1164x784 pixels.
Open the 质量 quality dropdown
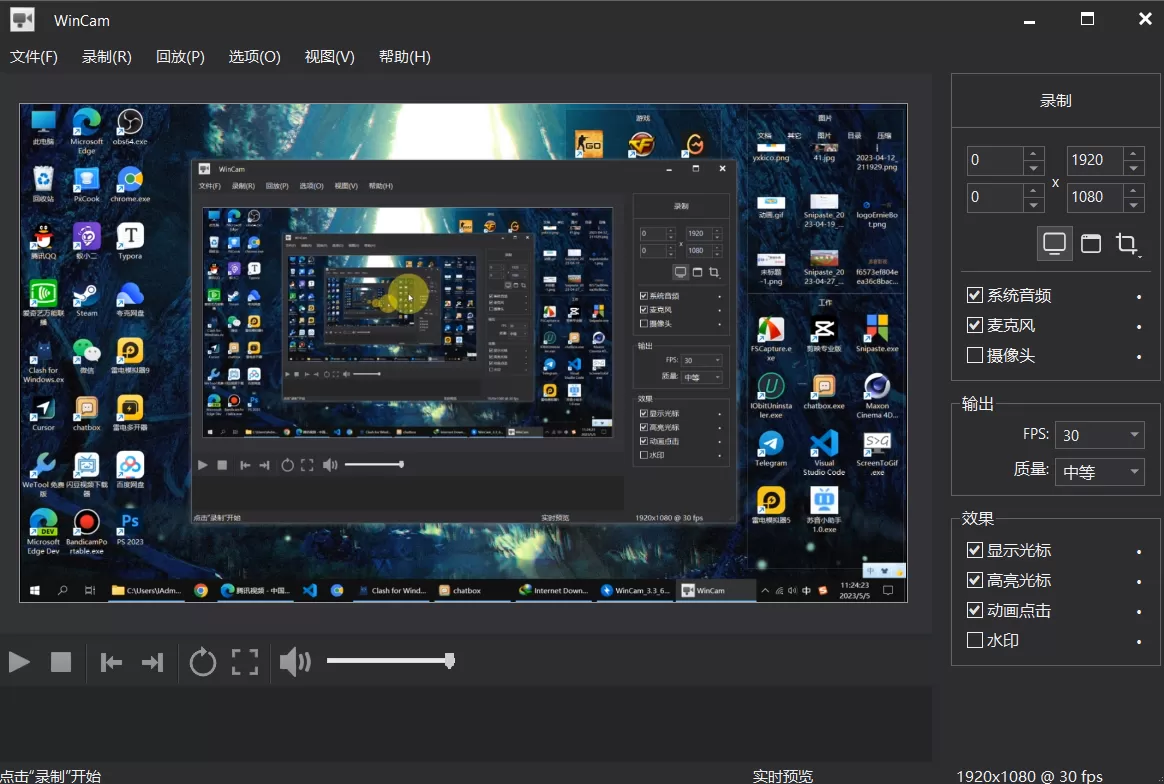click(1100, 471)
